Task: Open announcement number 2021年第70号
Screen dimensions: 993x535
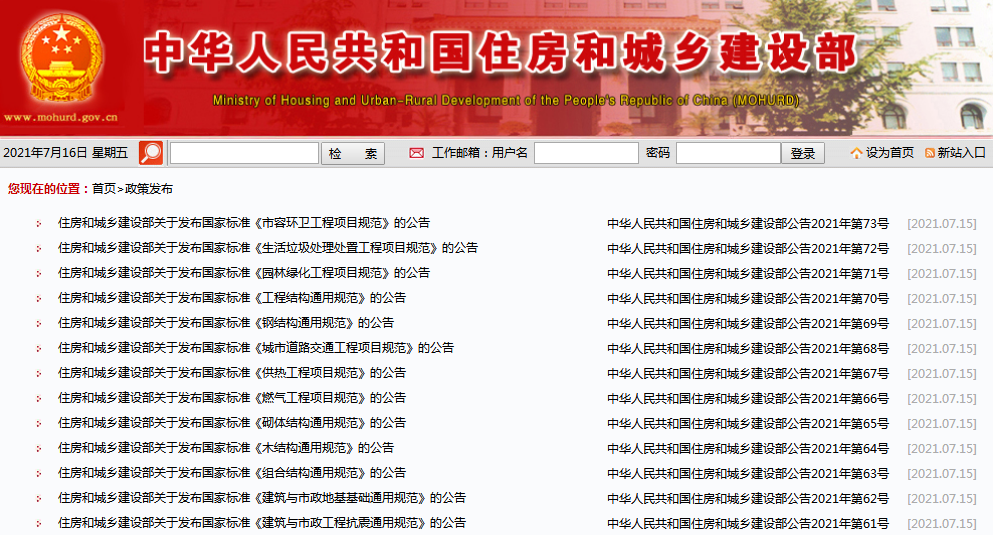Action: point(747,298)
